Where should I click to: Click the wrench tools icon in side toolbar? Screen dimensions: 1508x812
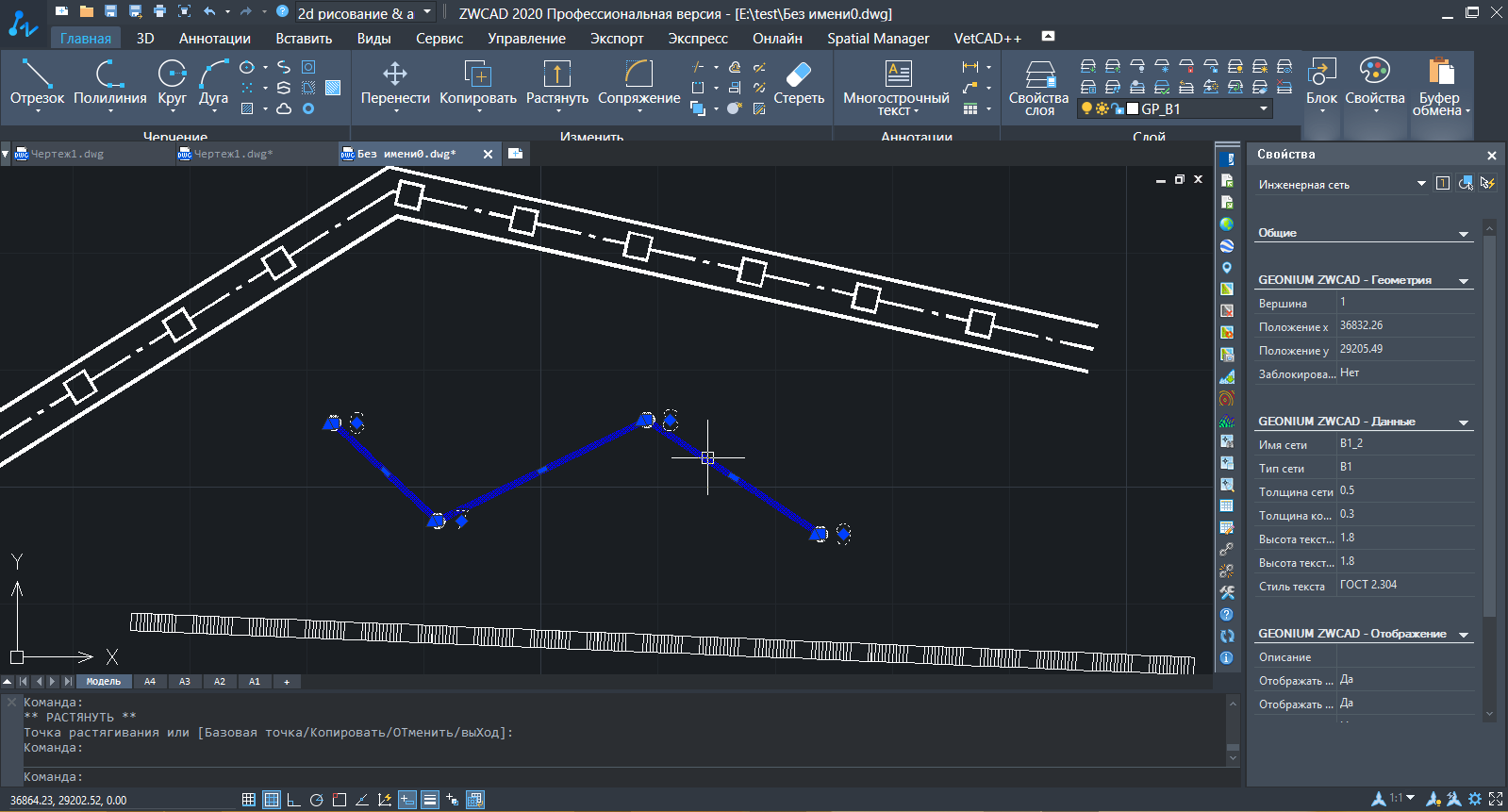click(x=1226, y=592)
